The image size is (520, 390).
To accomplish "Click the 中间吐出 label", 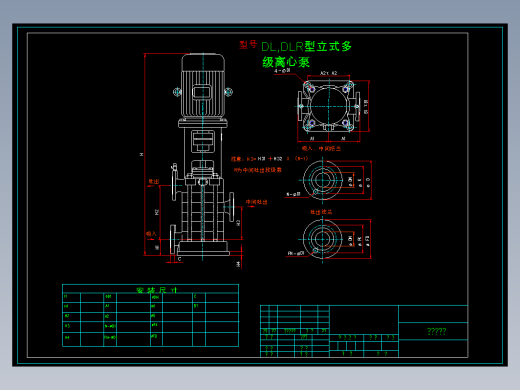I will [x=256, y=202].
